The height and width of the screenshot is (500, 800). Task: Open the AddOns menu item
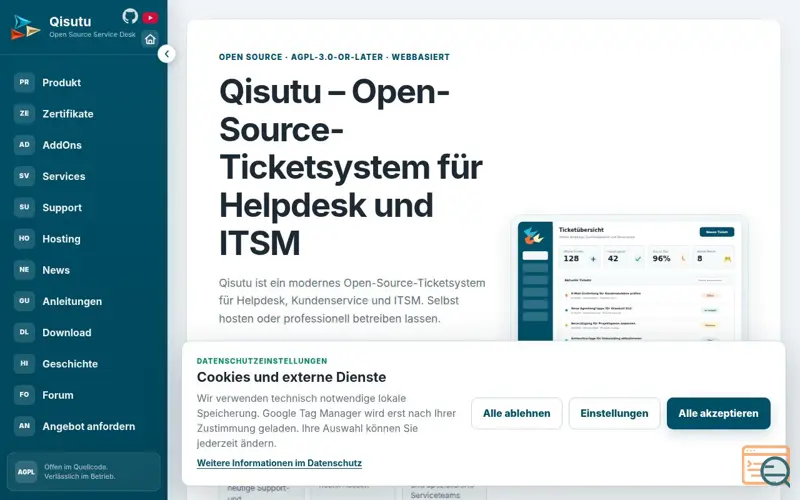point(84,145)
